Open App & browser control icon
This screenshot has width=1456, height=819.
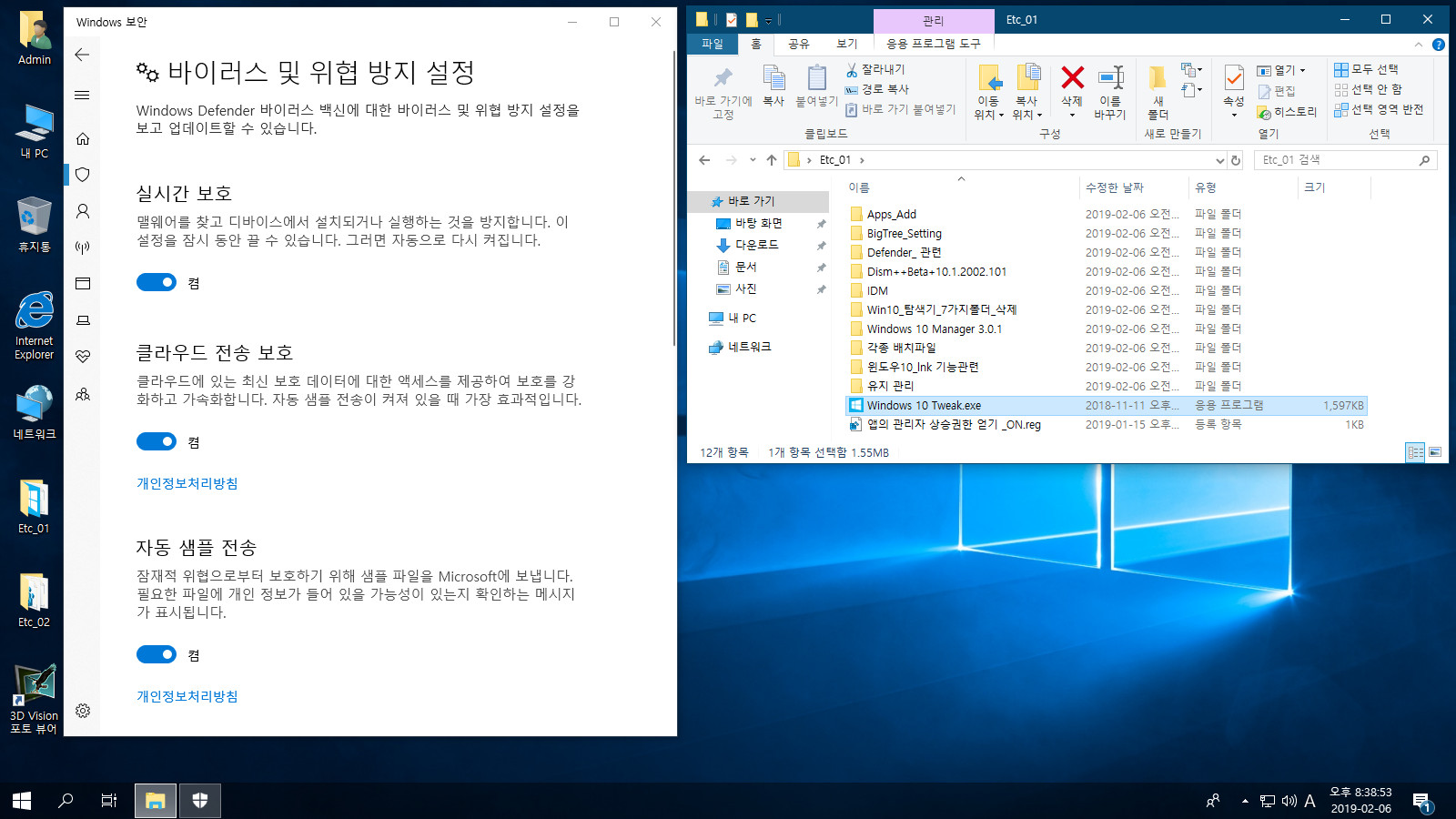[83, 284]
